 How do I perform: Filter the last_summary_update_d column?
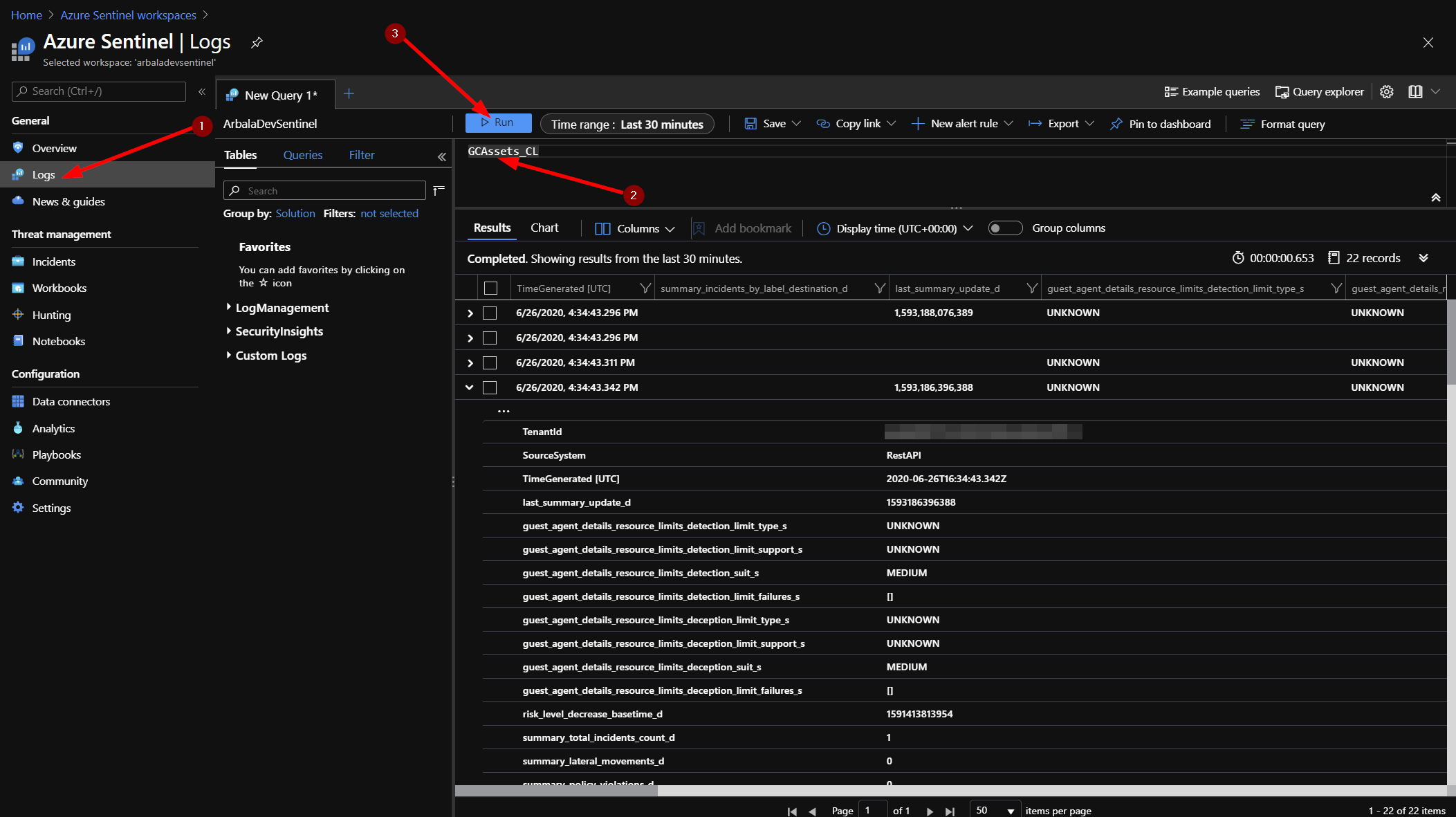[x=1032, y=288]
